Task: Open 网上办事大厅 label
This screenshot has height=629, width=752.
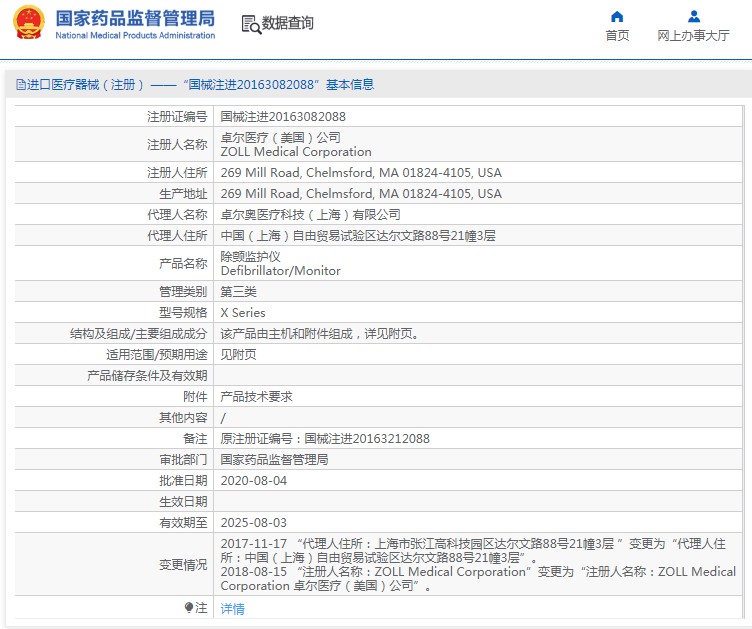Action: tap(693, 35)
